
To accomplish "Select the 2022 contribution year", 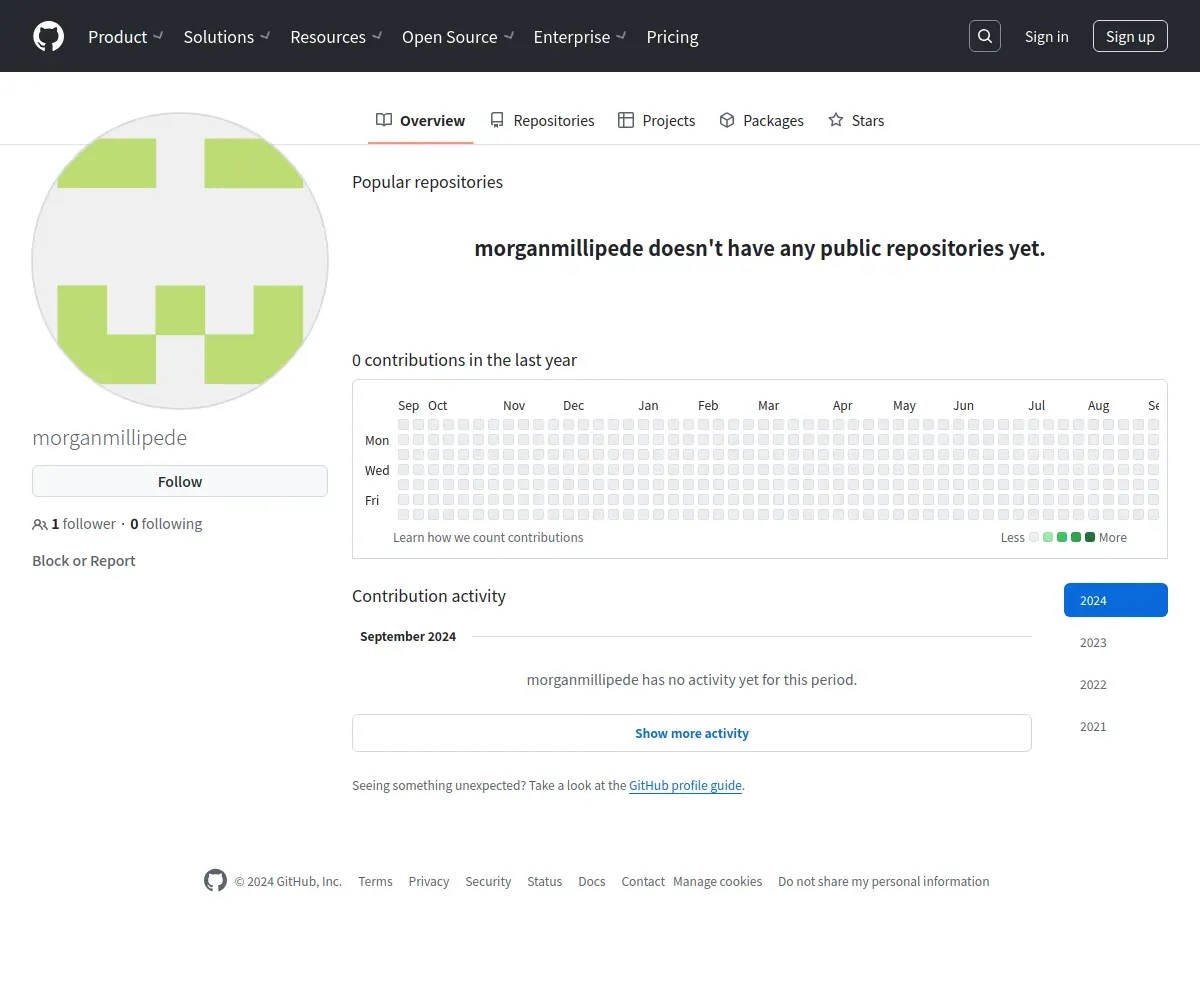I will (x=1116, y=684).
